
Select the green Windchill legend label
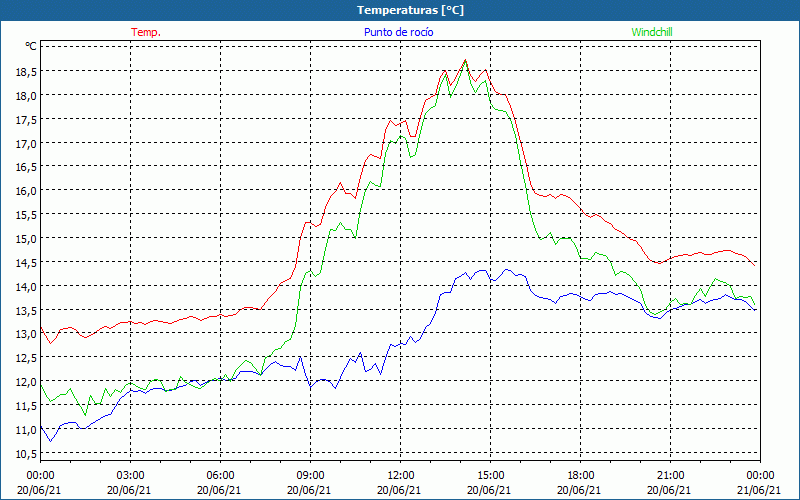(x=652, y=32)
